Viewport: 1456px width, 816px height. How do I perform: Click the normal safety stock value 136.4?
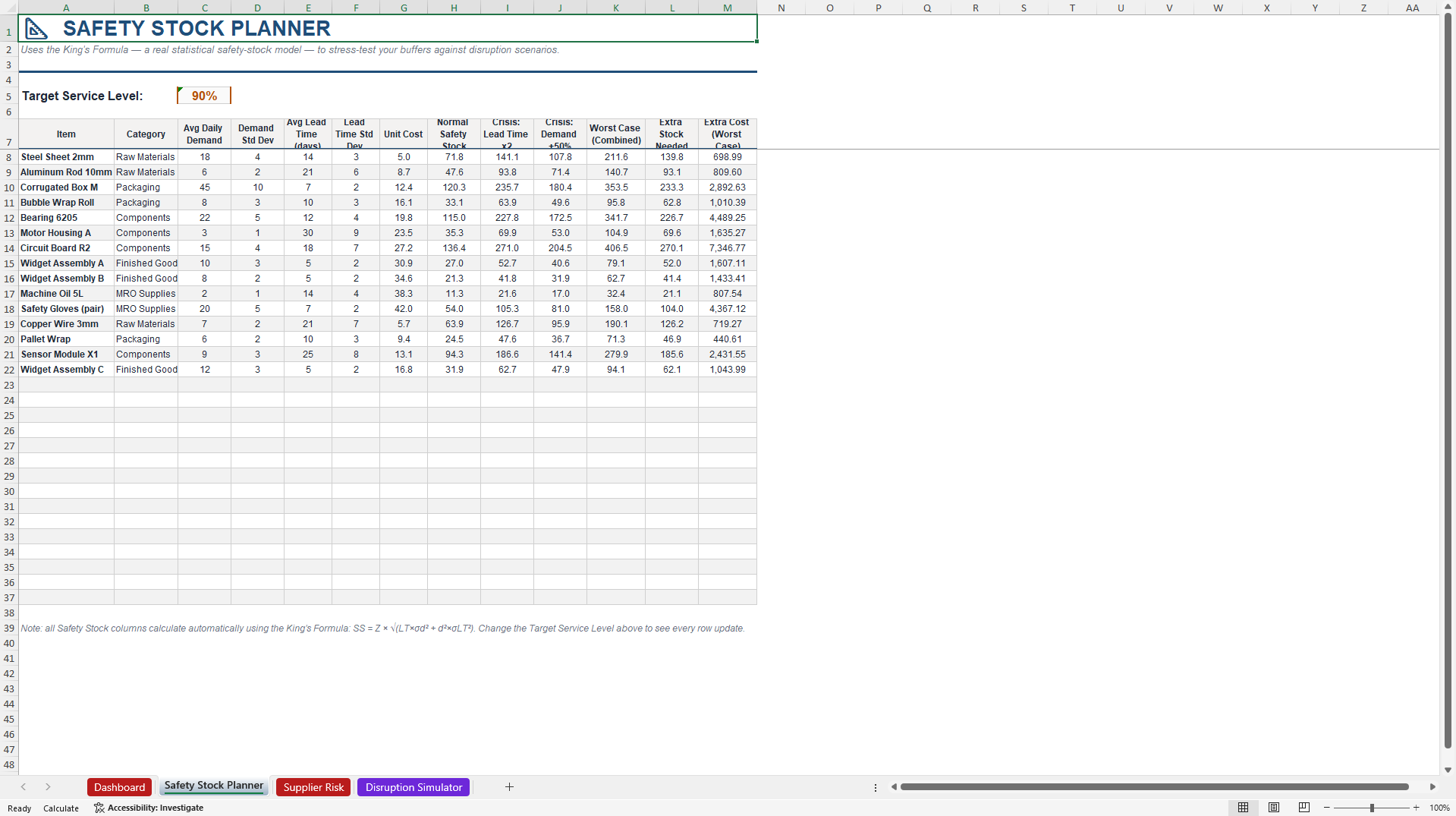[454, 248]
